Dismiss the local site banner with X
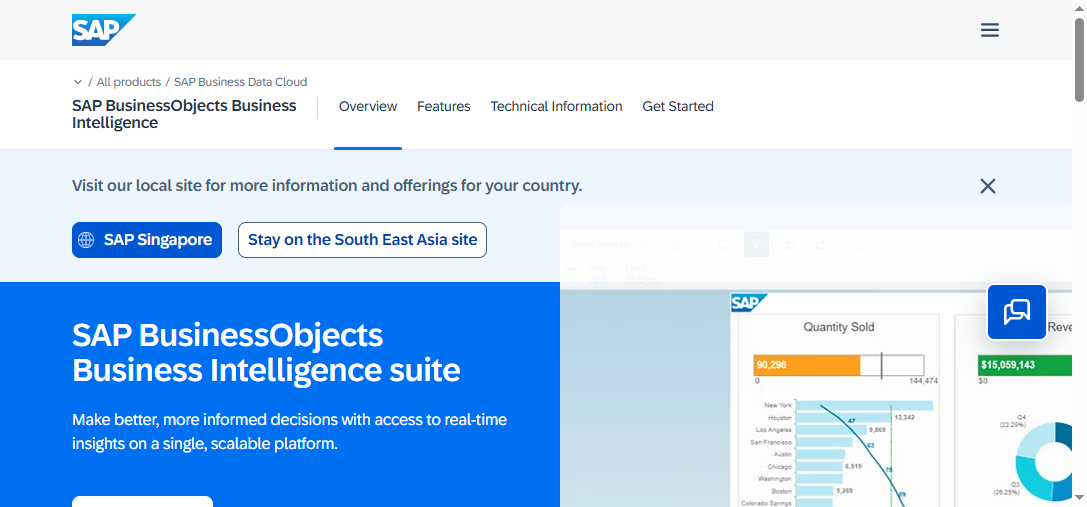The width and height of the screenshot is (1087, 507). point(987,186)
